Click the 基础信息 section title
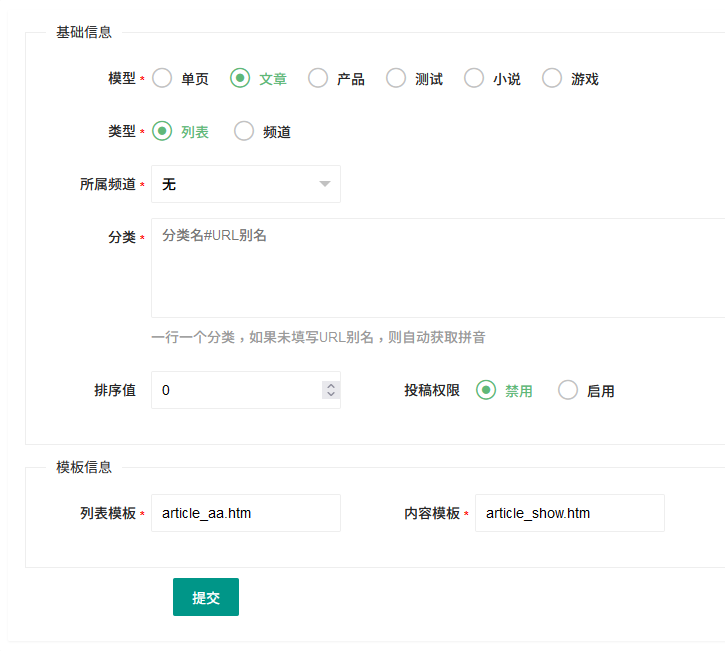Screen dimensions: 725x651 tap(84, 32)
